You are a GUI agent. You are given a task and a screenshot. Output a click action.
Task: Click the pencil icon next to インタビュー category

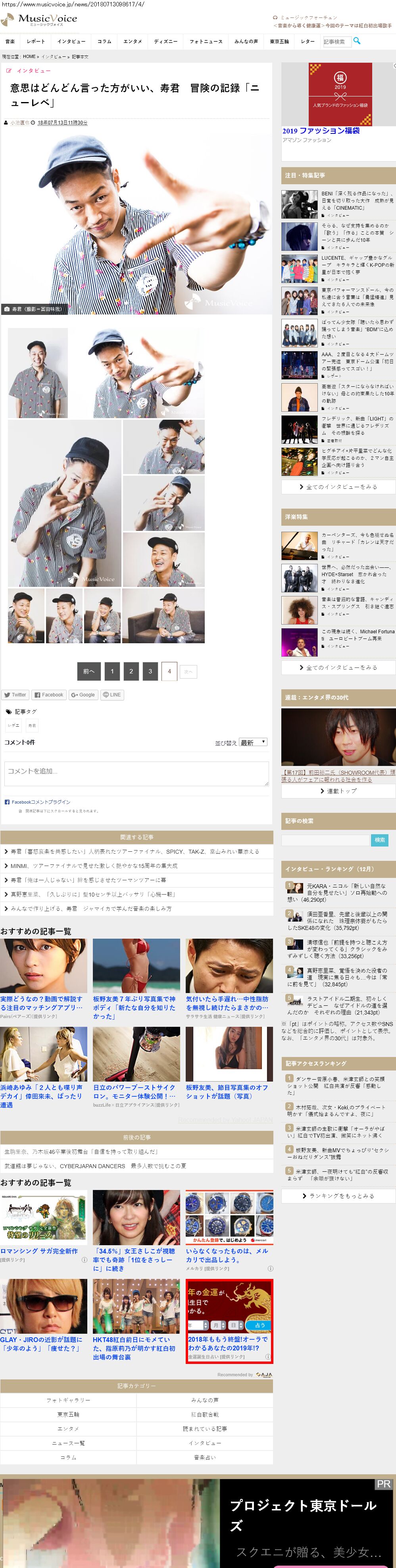click(8, 71)
